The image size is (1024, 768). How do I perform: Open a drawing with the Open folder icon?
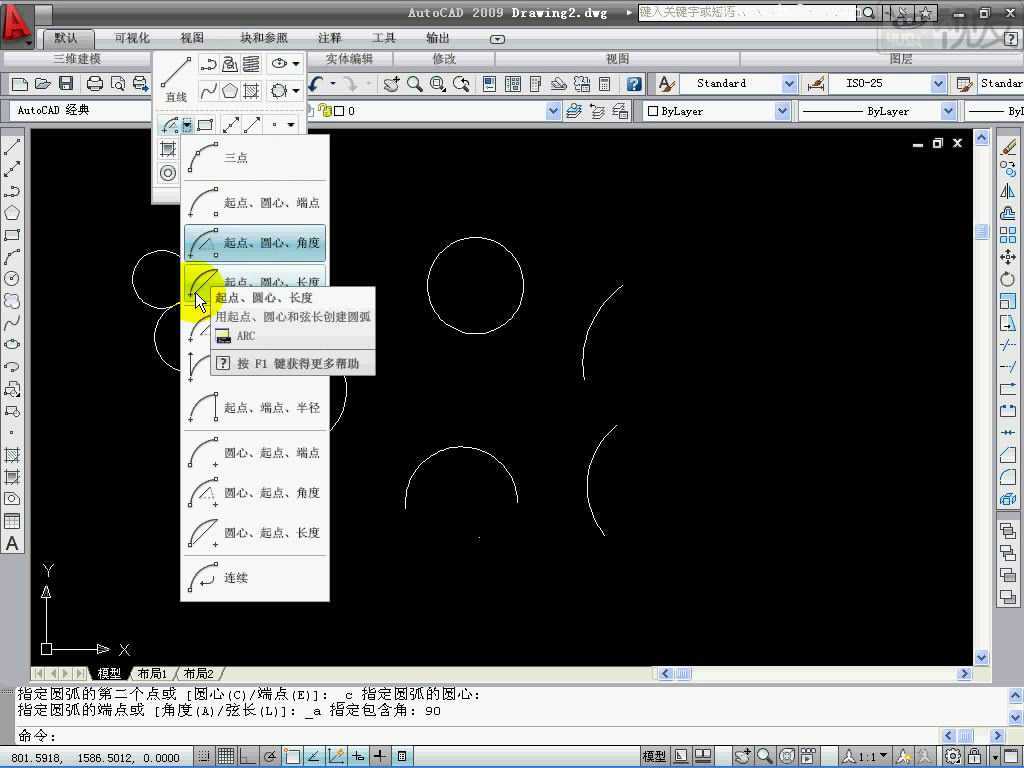42,84
